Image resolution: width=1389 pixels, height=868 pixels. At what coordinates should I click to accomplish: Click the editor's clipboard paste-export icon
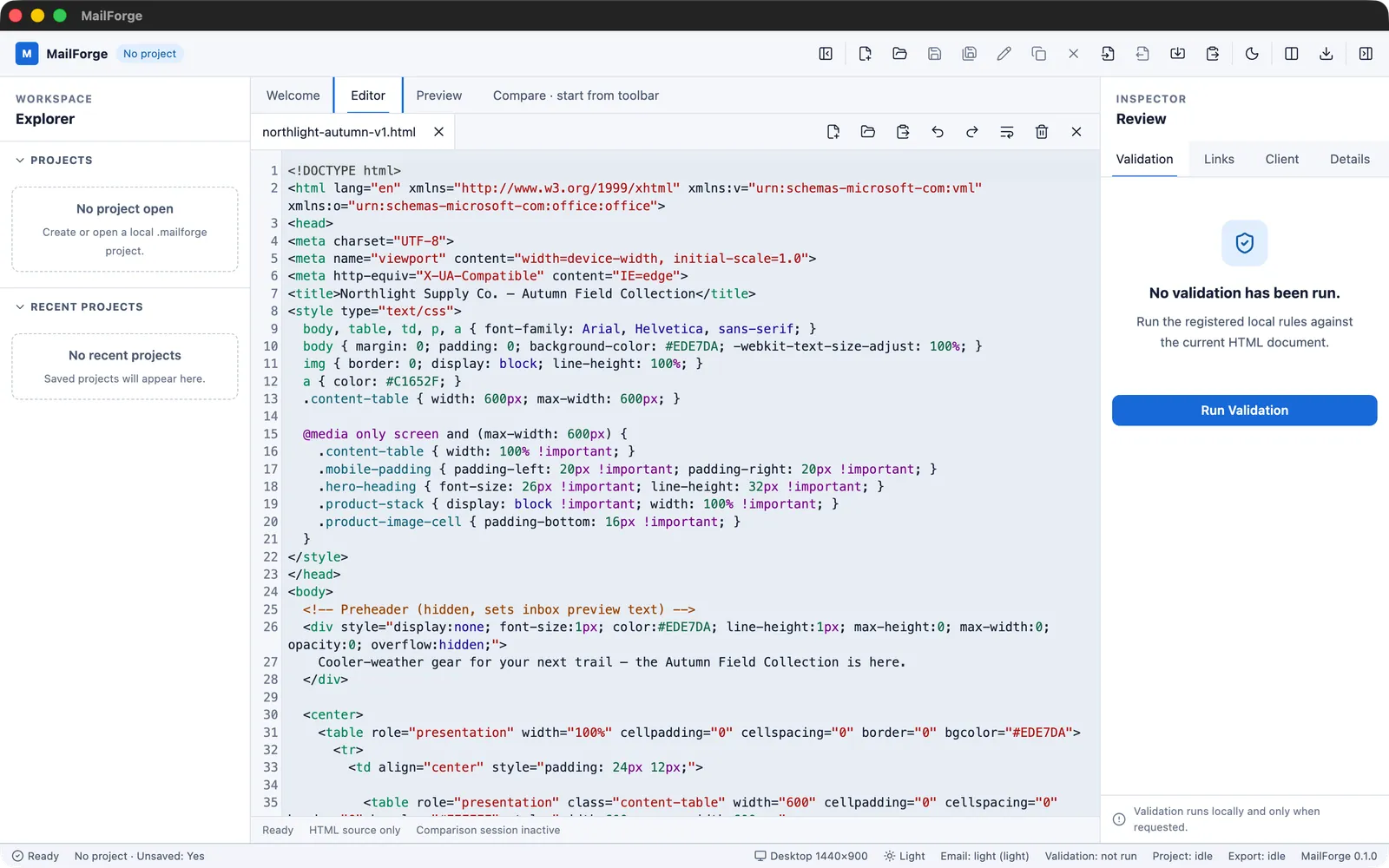tap(903, 132)
